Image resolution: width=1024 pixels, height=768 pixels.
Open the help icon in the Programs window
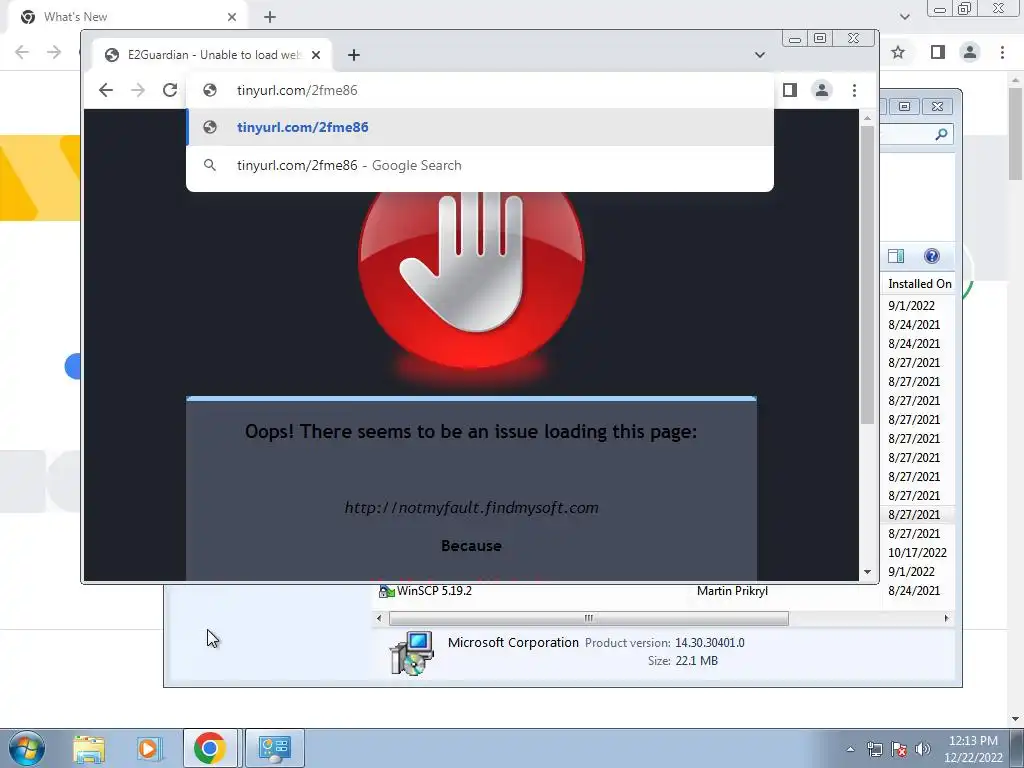pos(932,256)
